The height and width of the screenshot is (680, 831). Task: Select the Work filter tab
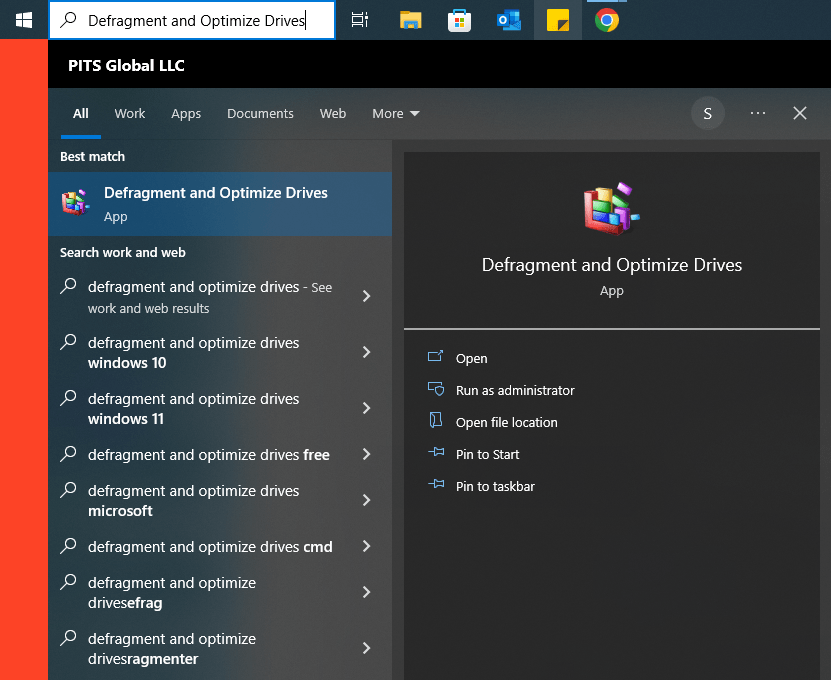coord(130,113)
